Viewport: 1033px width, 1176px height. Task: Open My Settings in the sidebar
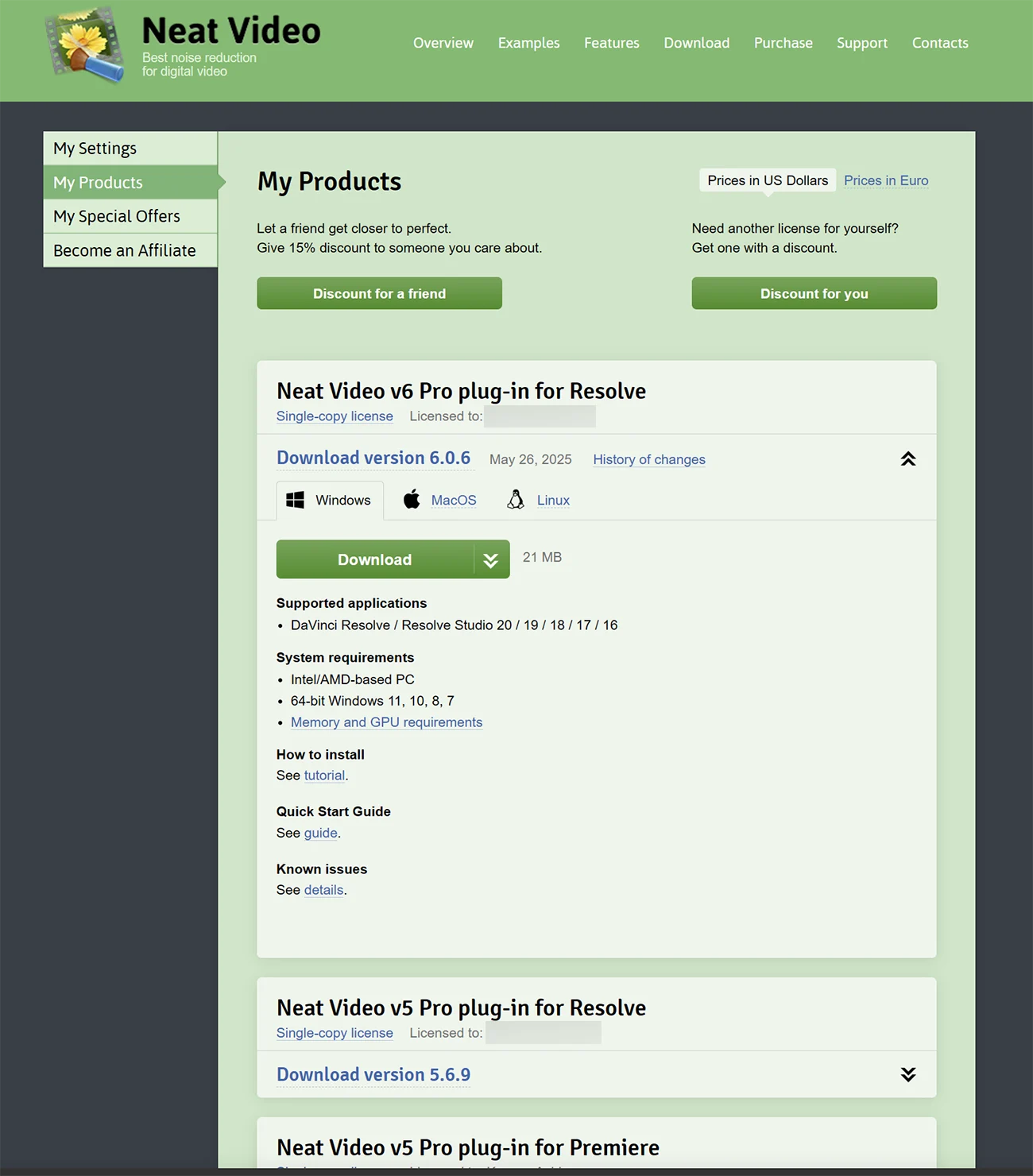(130, 149)
